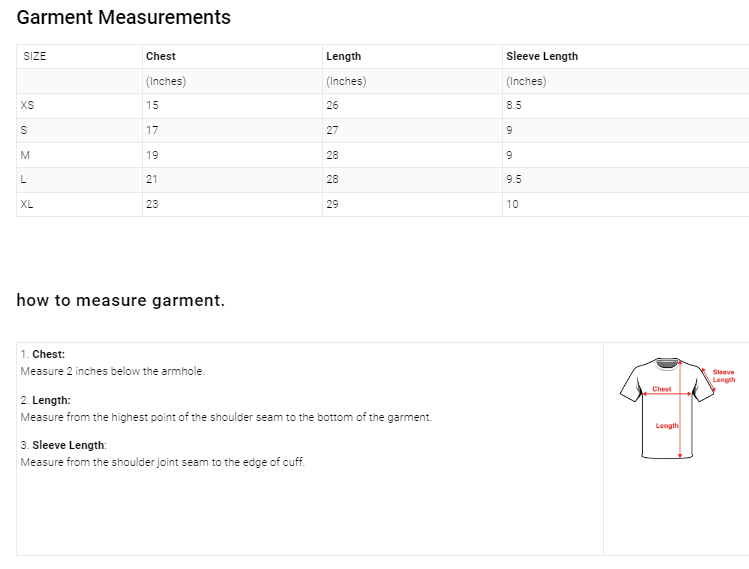The width and height of the screenshot is (749, 569).
Task: Click the 'Measure 2 inches below the armhole' text
Action: point(112,371)
